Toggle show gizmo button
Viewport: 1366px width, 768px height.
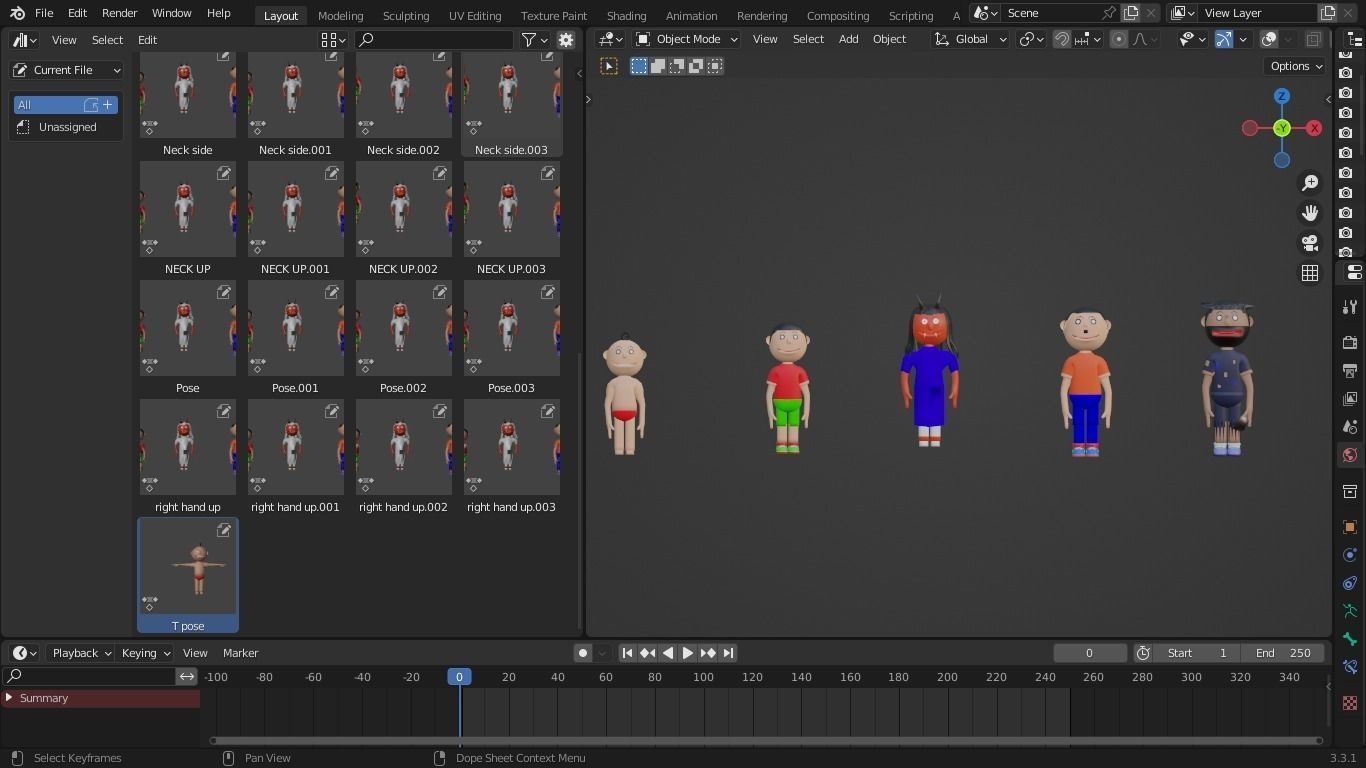tap(1224, 39)
